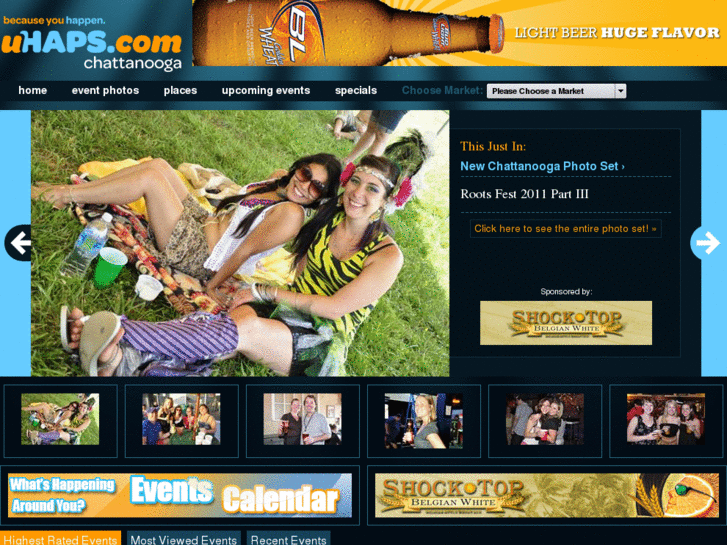Click the 'This Just In:' heading
The width and height of the screenshot is (727, 545).
pos(493,147)
